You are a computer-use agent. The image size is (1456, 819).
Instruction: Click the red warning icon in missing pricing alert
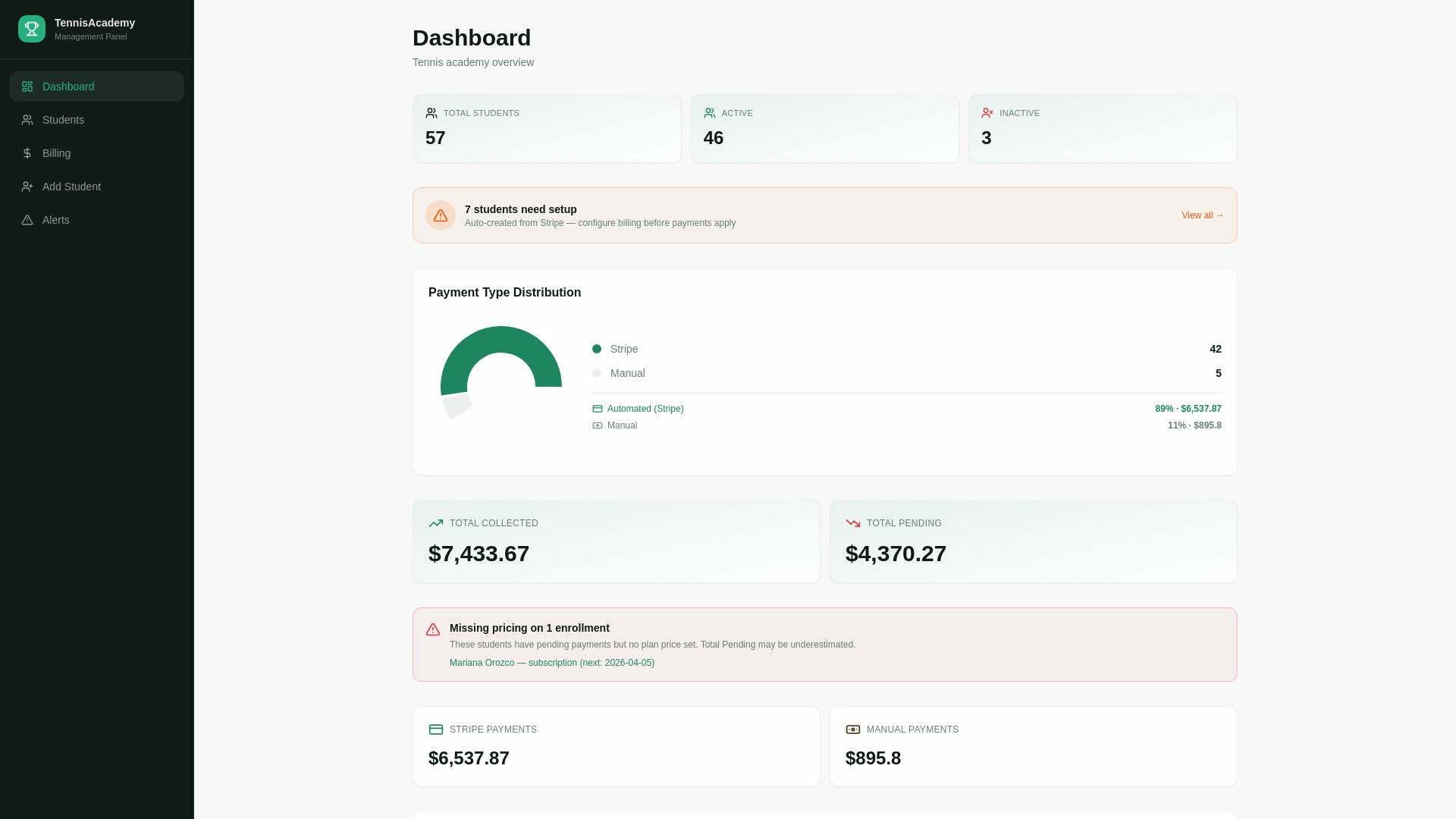[433, 629]
